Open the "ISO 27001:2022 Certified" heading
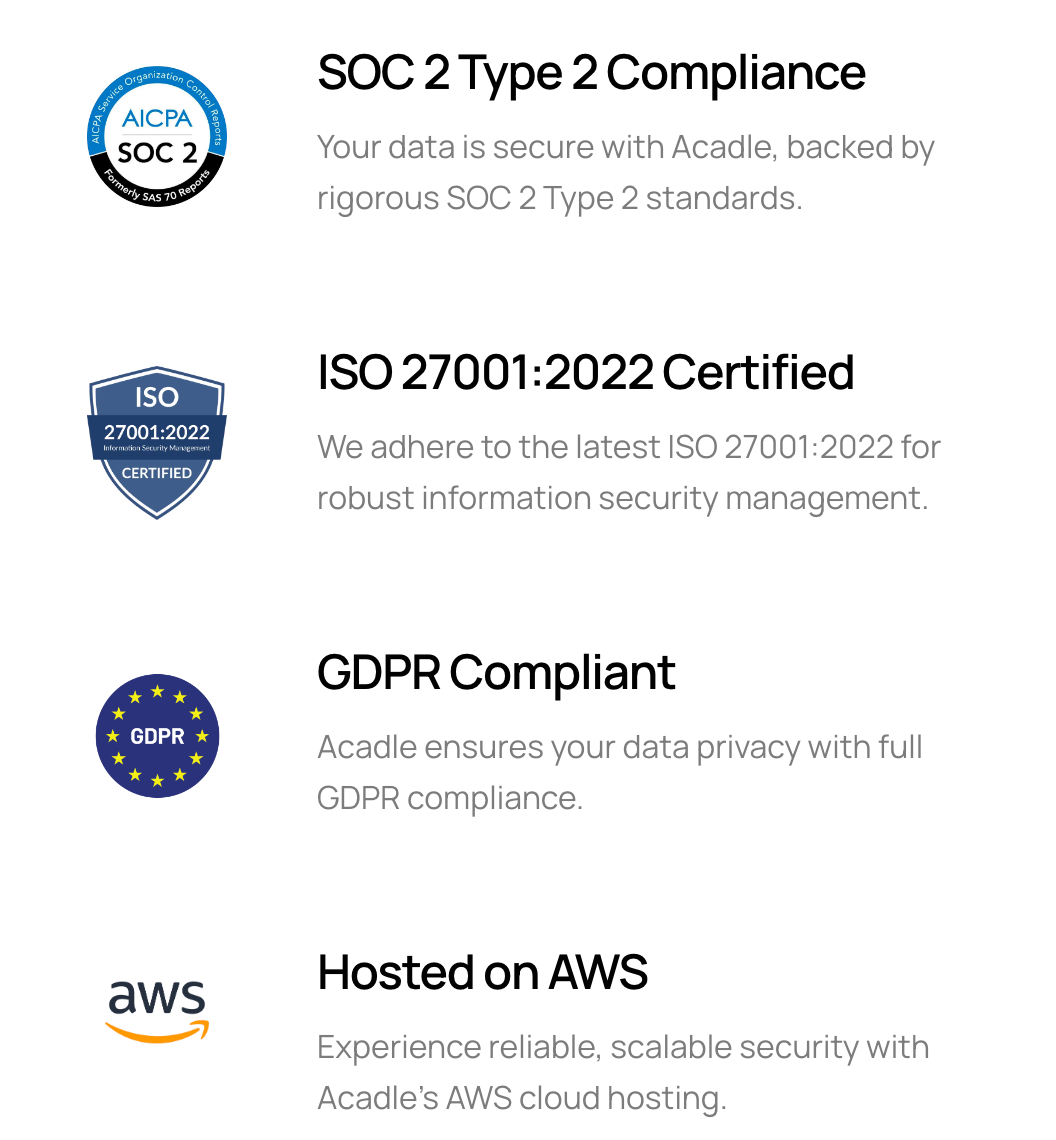This screenshot has height=1140, width=1056. (x=585, y=372)
